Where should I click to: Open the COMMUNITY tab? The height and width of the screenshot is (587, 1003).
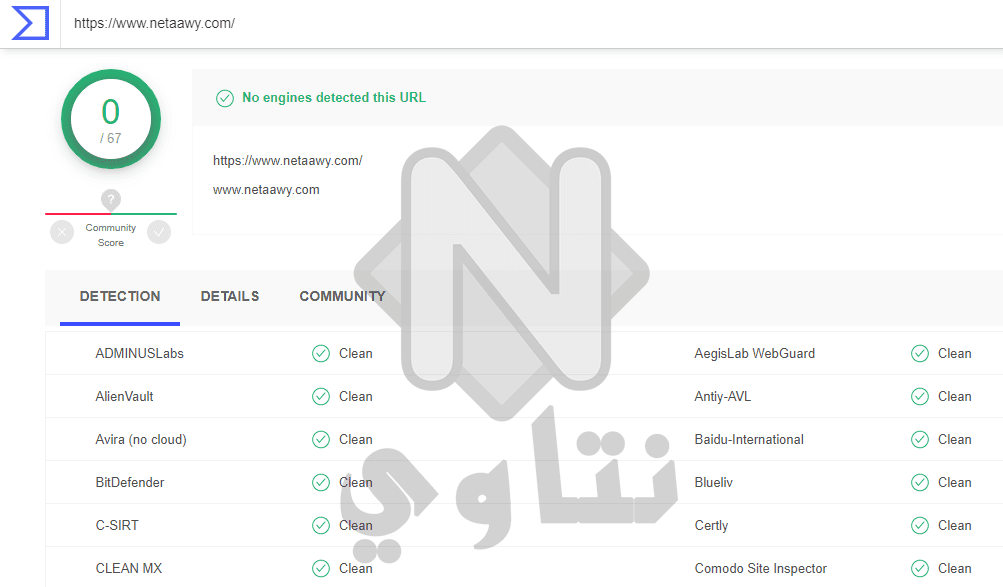click(x=342, y=297)
